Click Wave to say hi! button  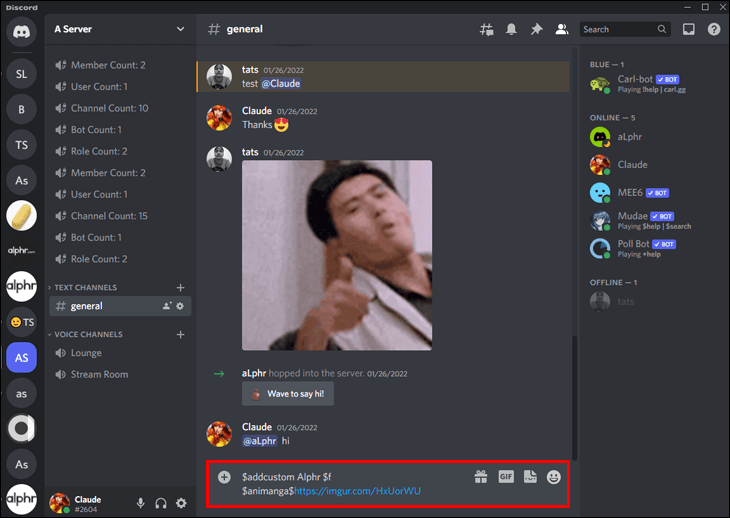tap(288, 394)
